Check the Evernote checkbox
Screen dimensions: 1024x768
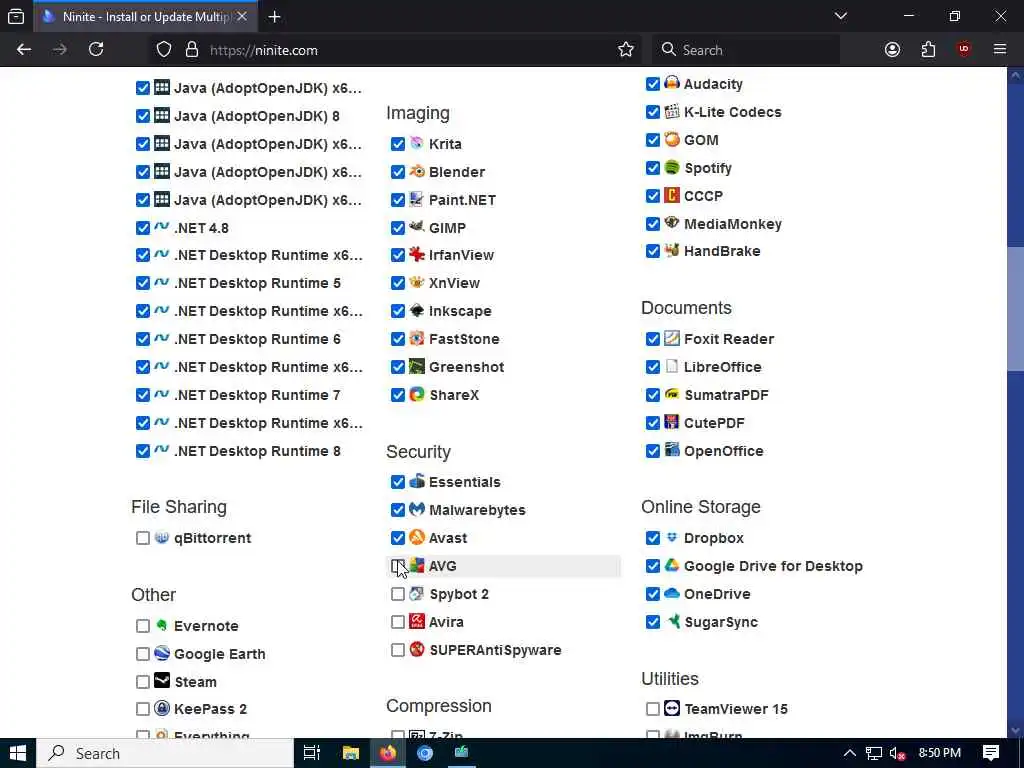(142, 626)
